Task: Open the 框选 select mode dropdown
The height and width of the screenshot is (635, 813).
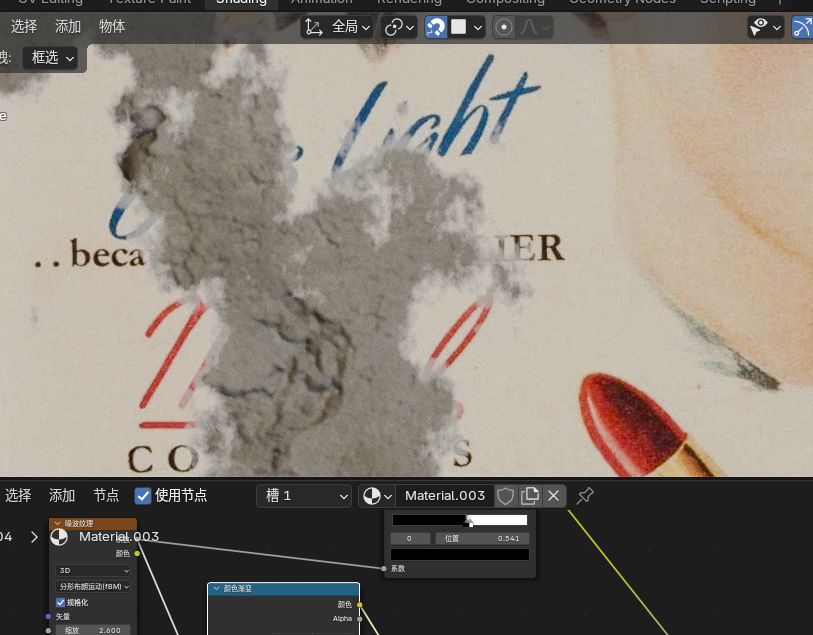Action: 50,58
